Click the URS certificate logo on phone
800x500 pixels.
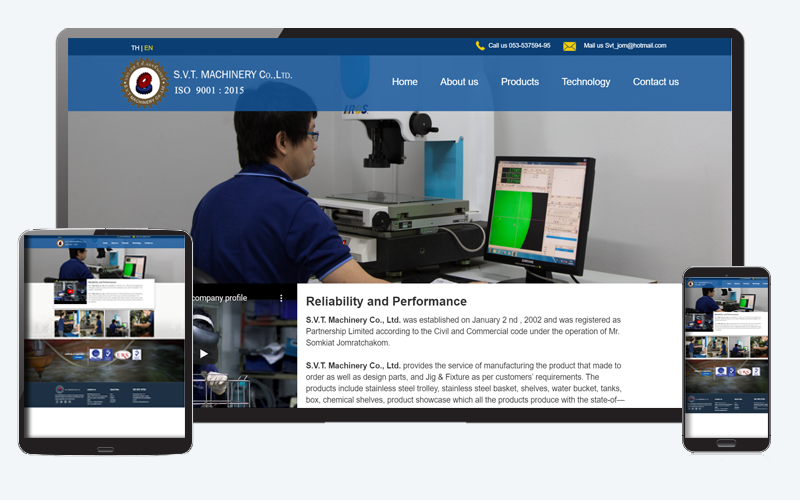(744, 371)
